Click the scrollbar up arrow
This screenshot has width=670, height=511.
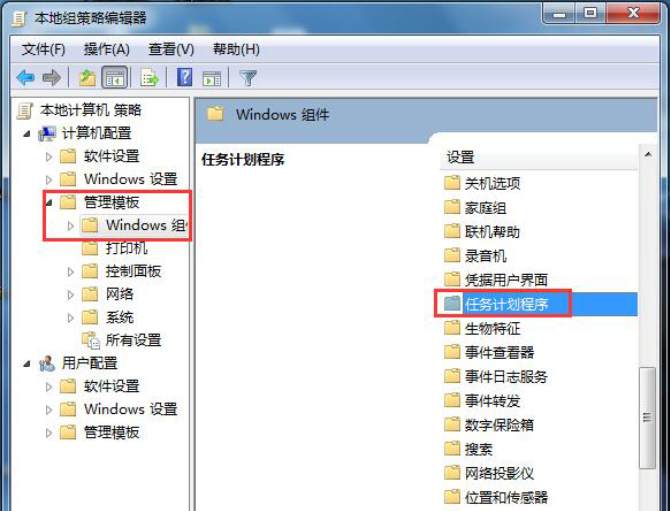(648, 155)
